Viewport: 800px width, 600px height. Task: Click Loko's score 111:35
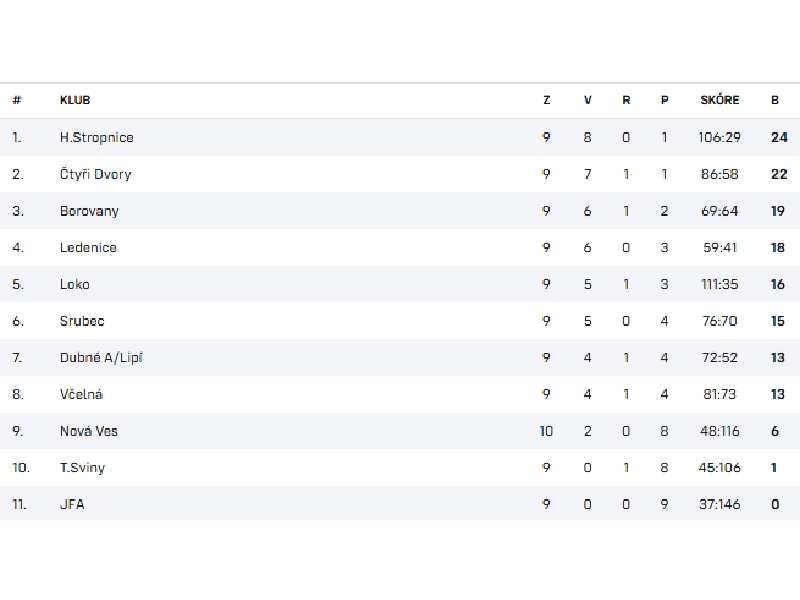point(720,284)
